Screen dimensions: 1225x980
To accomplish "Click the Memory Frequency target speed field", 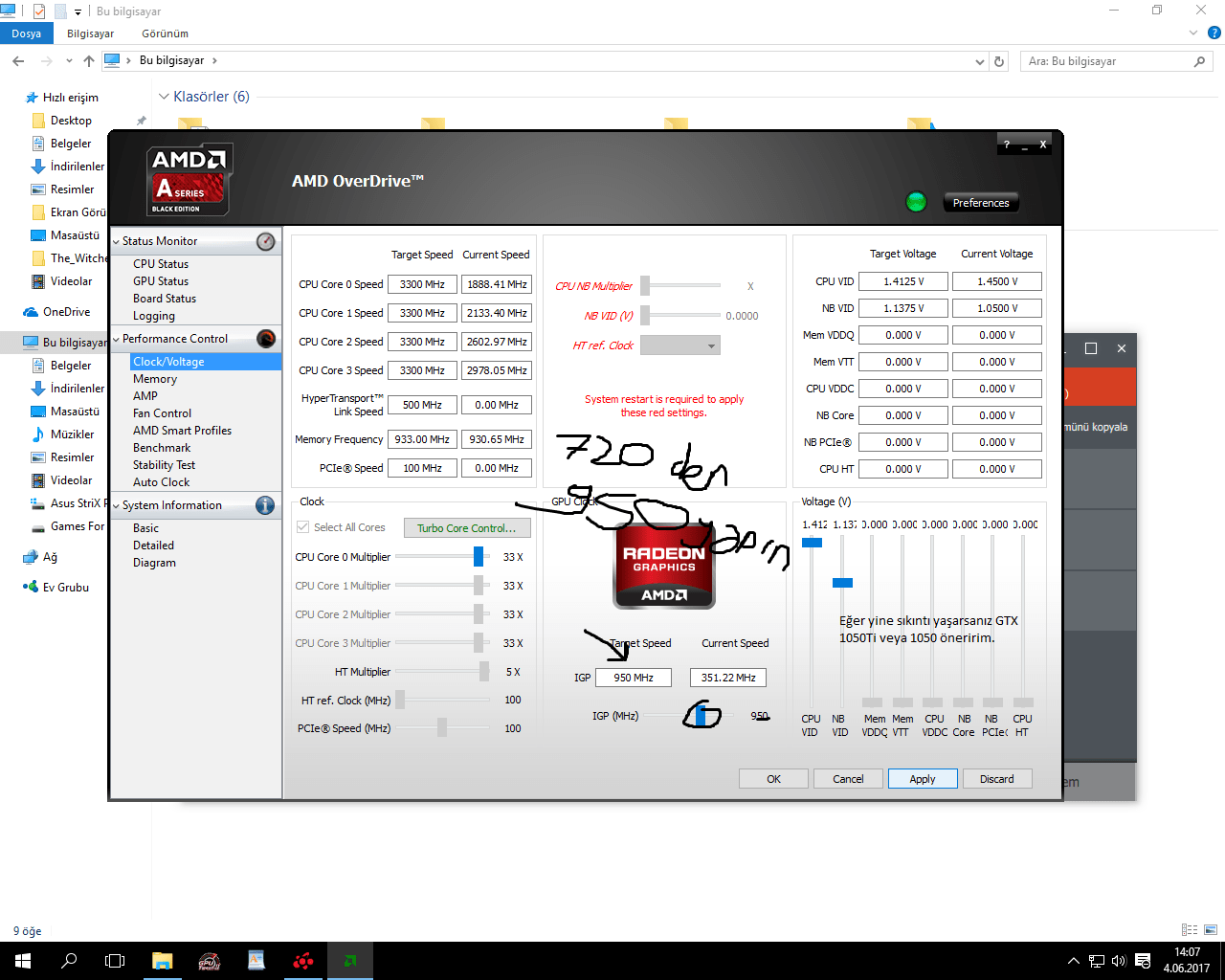I will click(x=422, y=439).
